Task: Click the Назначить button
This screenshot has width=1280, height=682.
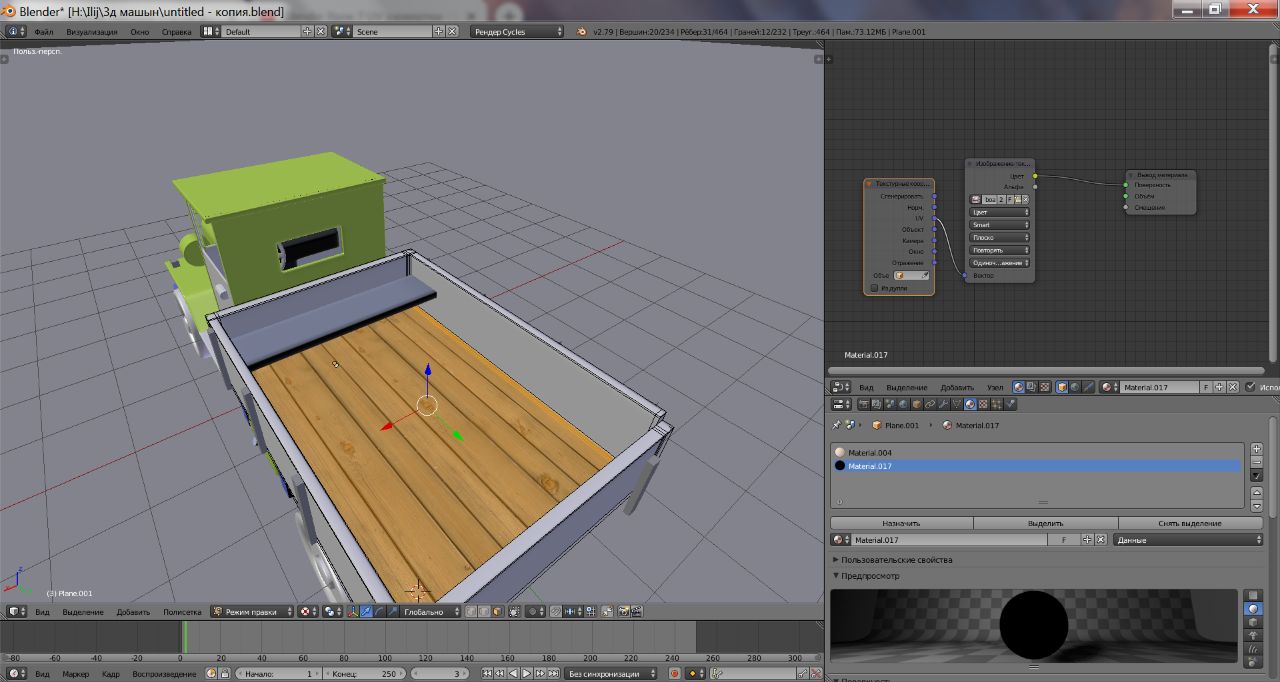Action: [x=901, y=523]
